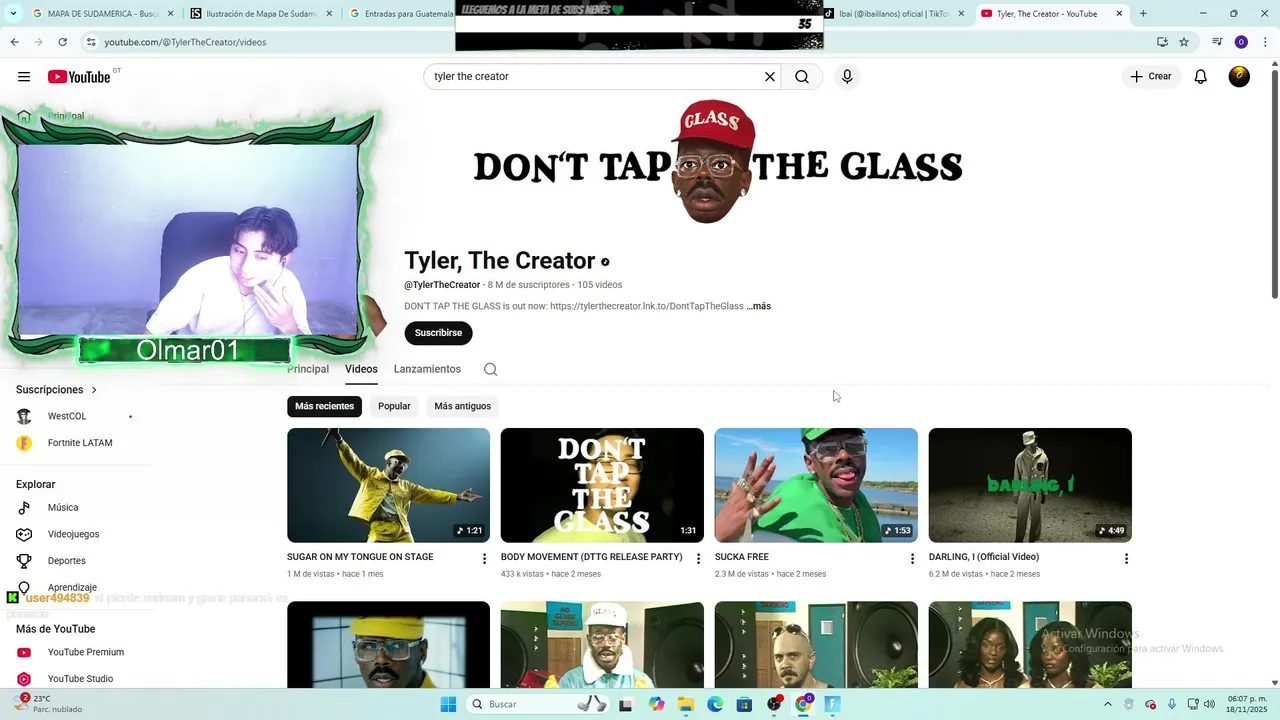
Task: Open options for SUCKA FREE video
Action: 912,559
